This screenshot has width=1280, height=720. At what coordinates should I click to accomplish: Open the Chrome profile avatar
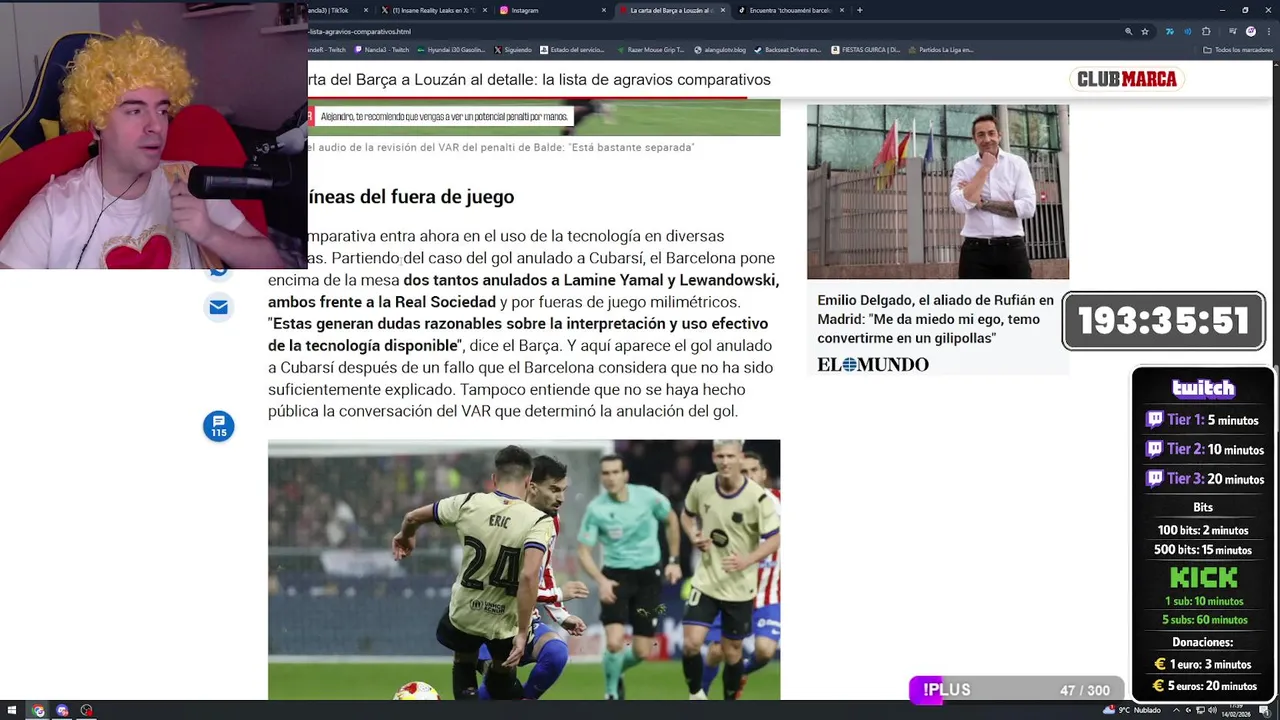[1250, 31]
